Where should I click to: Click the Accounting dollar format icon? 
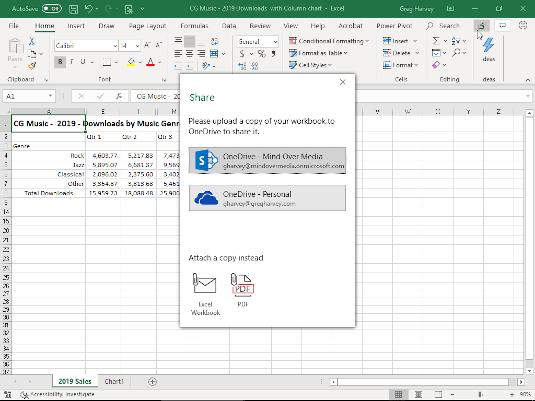point(242,54)
